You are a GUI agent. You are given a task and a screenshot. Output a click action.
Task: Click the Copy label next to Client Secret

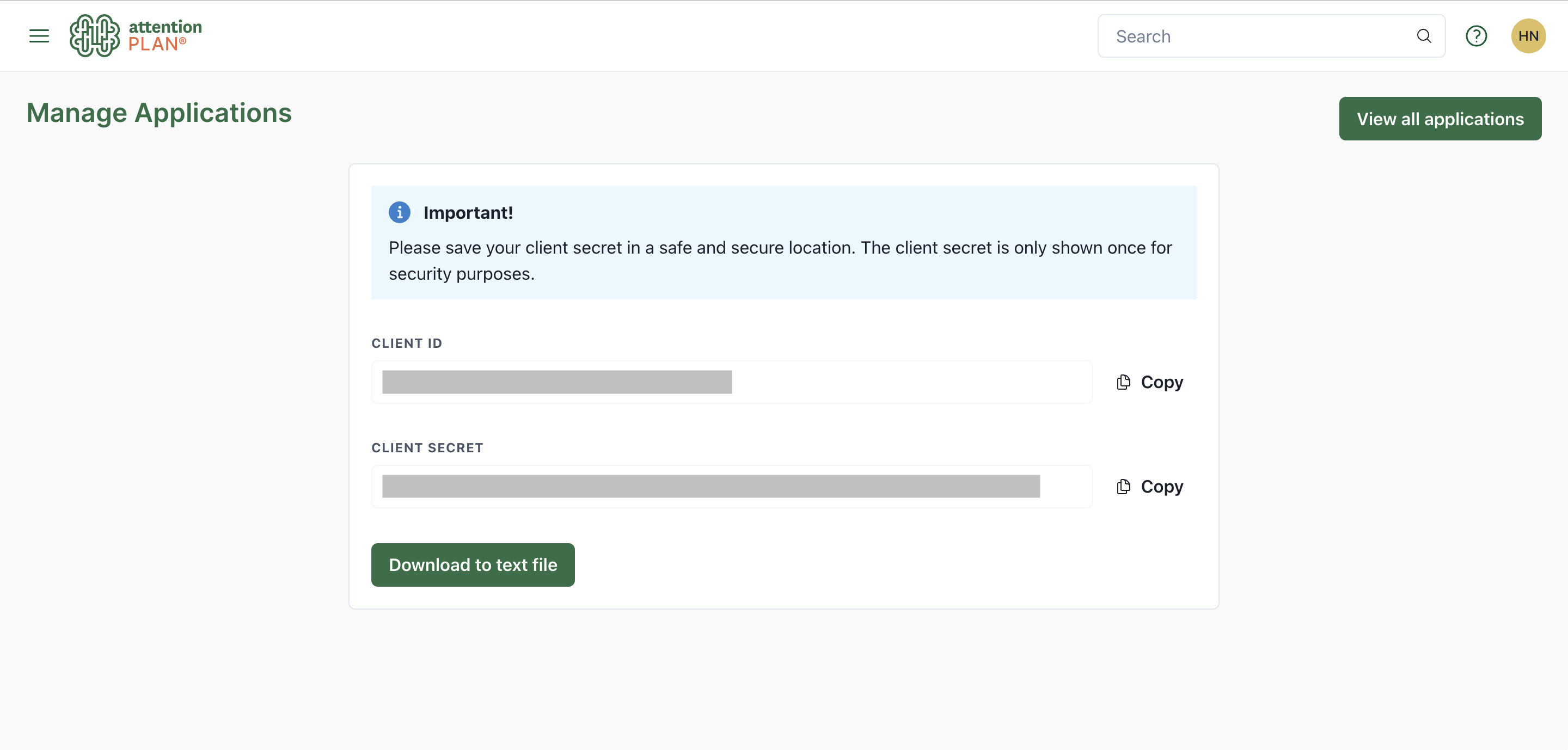[x=1161, y=487]
